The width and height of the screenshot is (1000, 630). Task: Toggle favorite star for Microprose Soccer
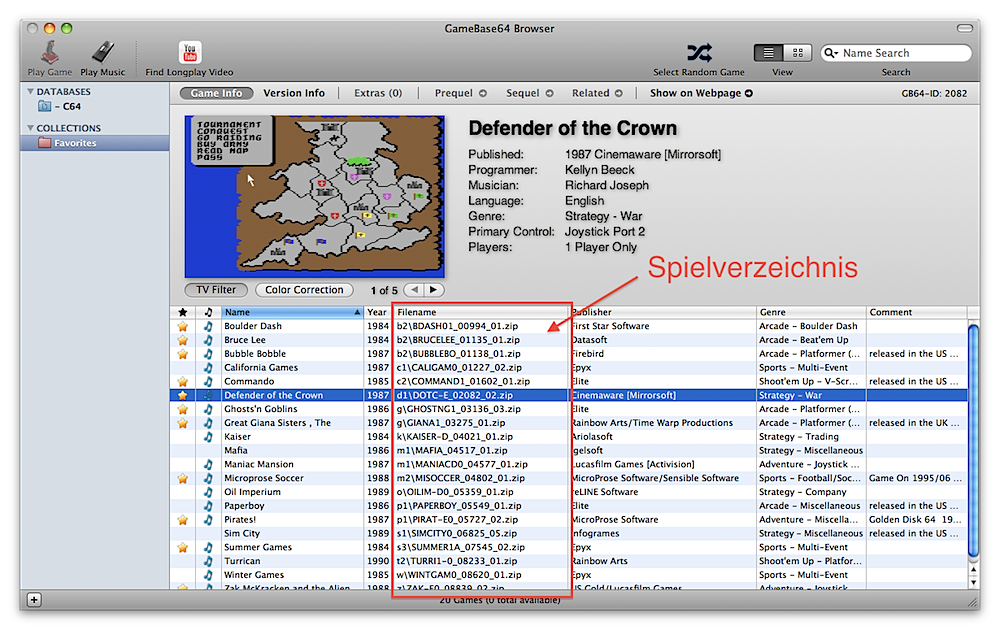[183, 478]
